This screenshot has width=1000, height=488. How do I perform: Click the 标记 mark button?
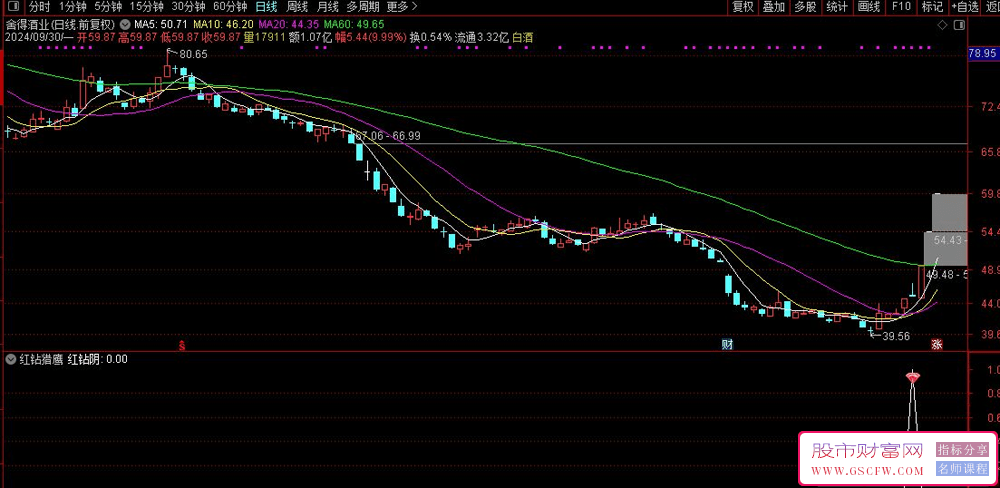(932, 7)
